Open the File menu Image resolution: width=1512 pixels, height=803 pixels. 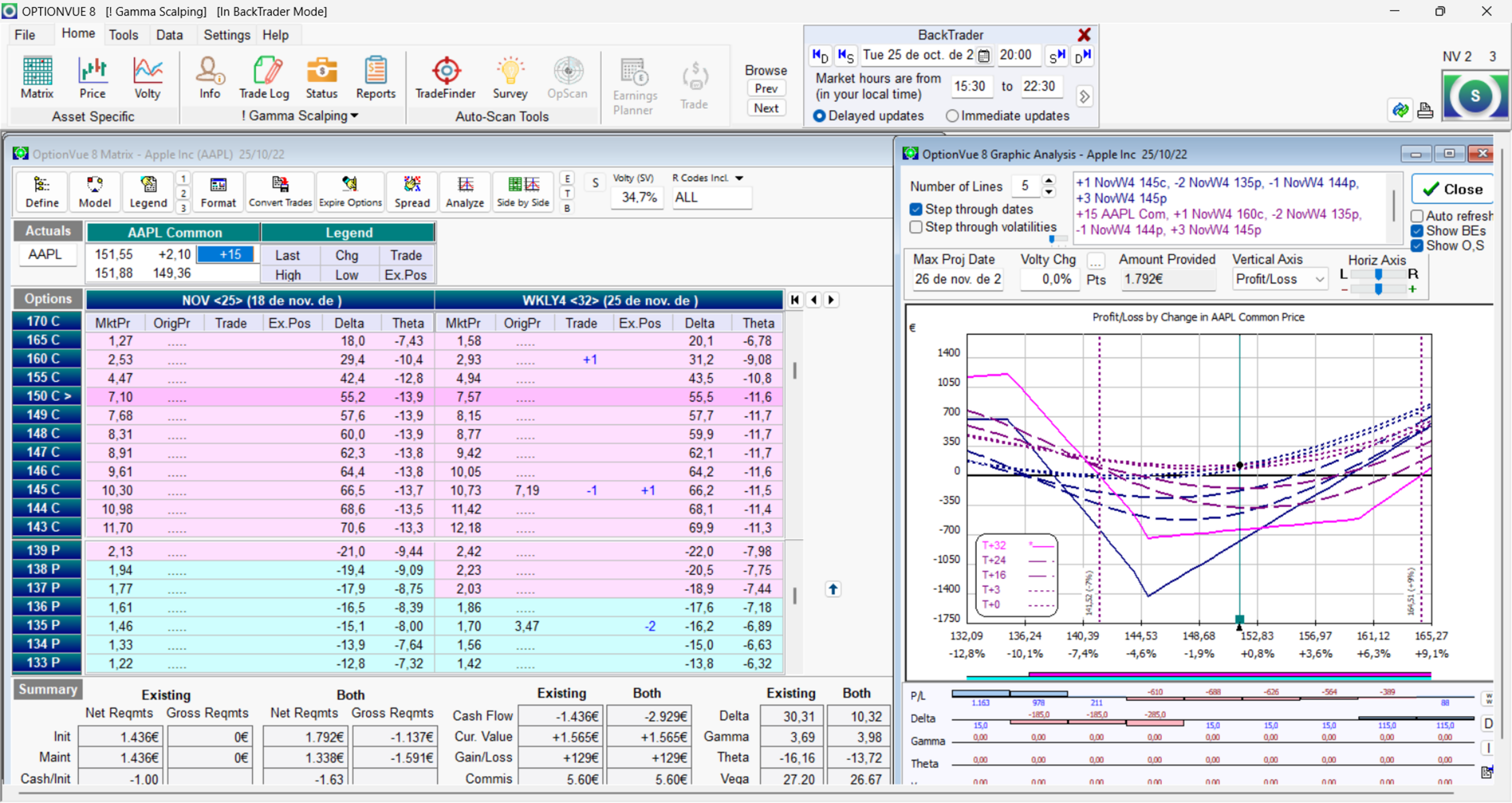pyautogui.click(x=25, y=35)
